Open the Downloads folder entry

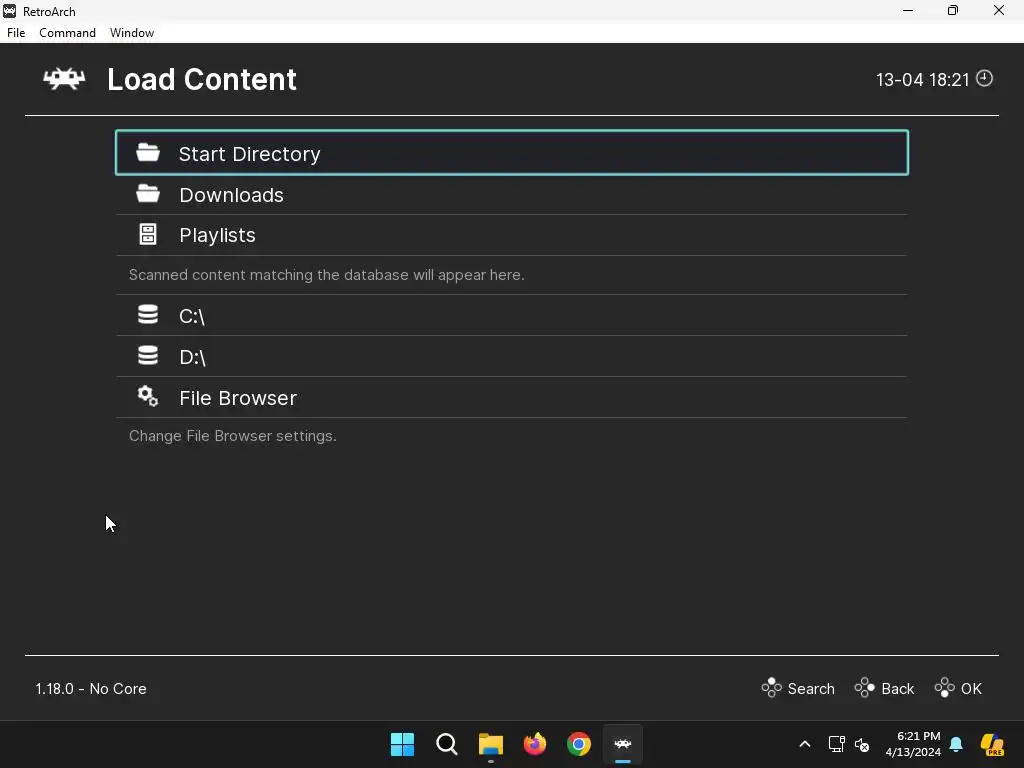(x=511, y=195)
